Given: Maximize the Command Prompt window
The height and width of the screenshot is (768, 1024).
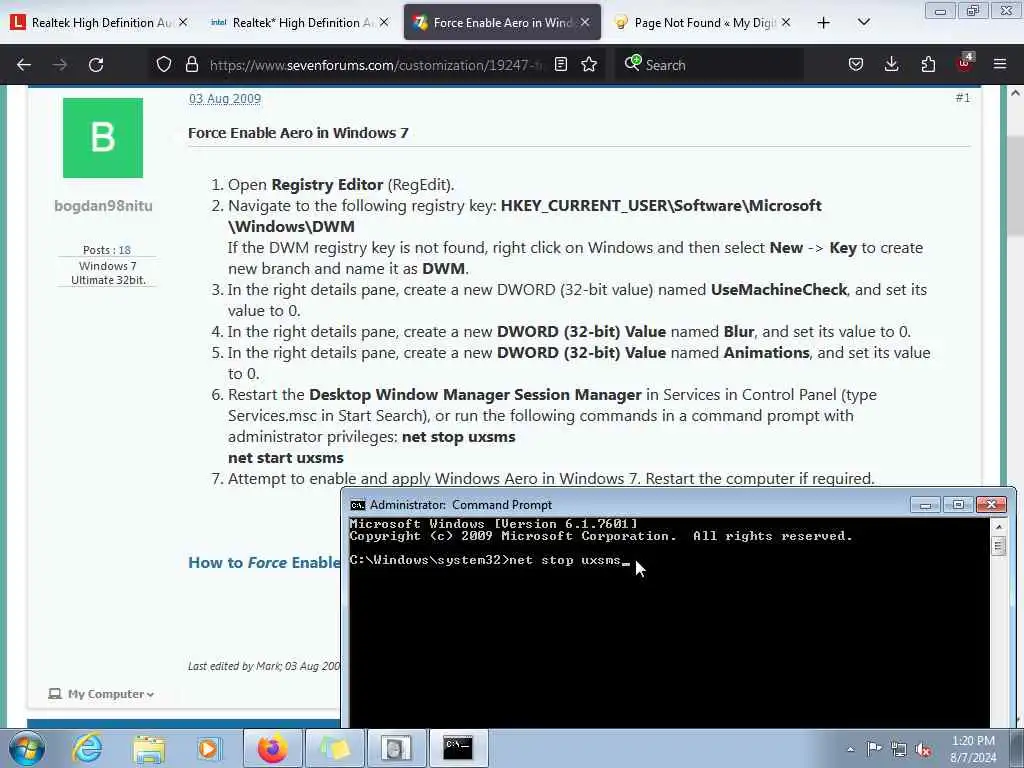Looking at the screenshot, I should pos(958,505).
